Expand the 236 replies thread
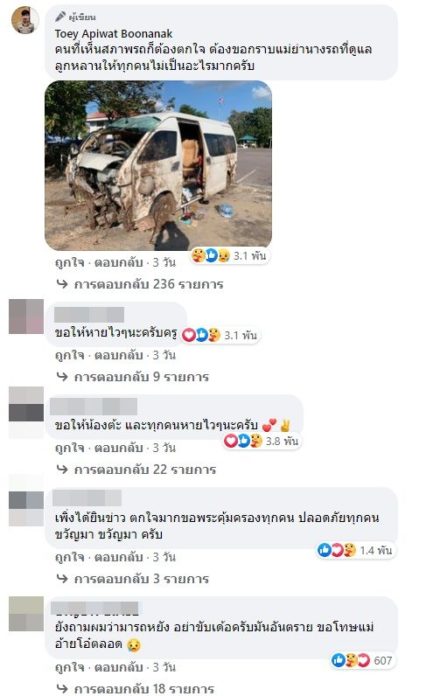Screen dimensions: 433x696 [x=140, y=284]
